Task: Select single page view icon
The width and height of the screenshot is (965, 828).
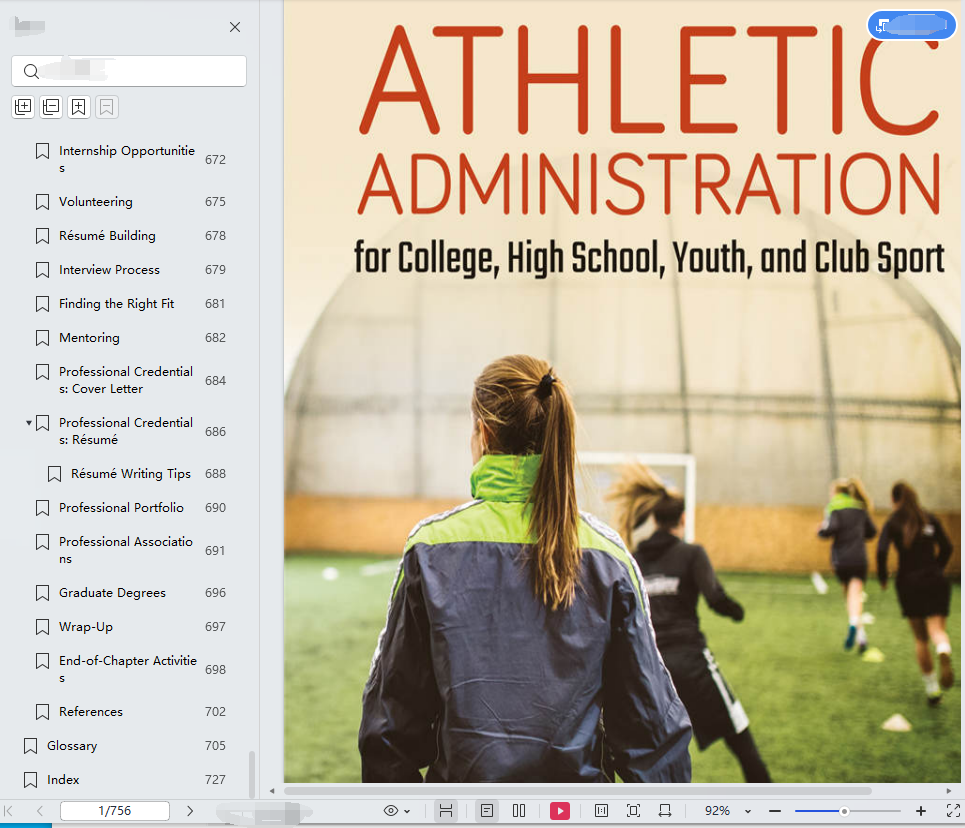Action: coord(487,811)
